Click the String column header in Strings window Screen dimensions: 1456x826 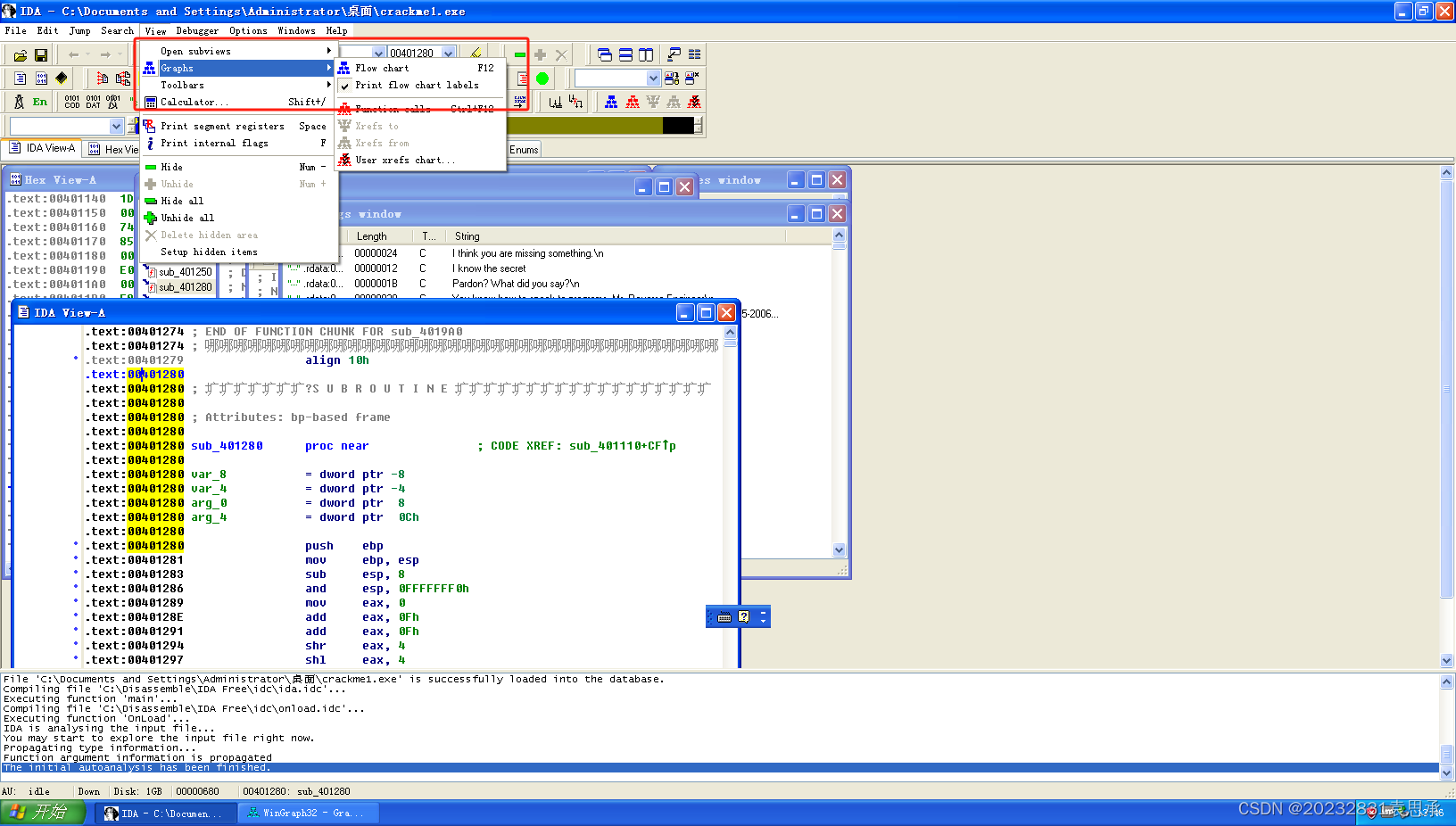(616, 236)
